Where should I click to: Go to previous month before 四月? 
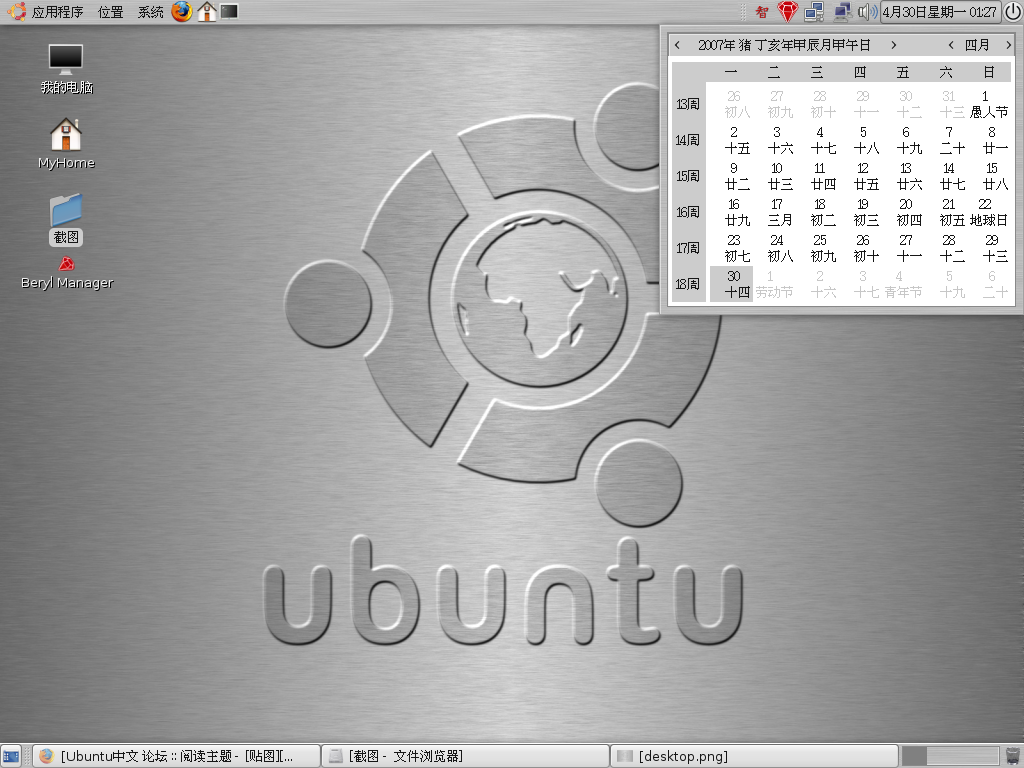951,45
